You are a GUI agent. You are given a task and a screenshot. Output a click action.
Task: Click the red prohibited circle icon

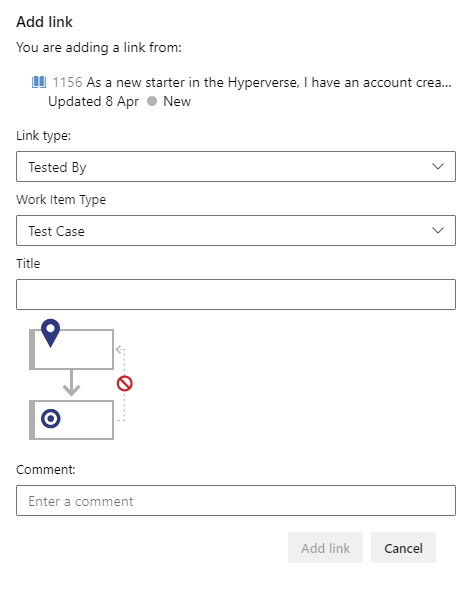pos(125,384)
